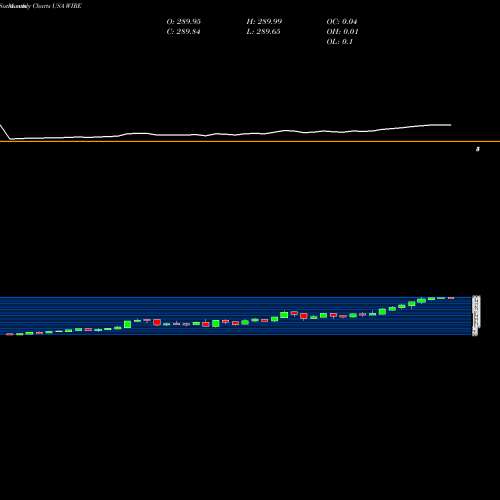Click the overlapping price labels on right axis
500x500 pixels.
point(476,316)
